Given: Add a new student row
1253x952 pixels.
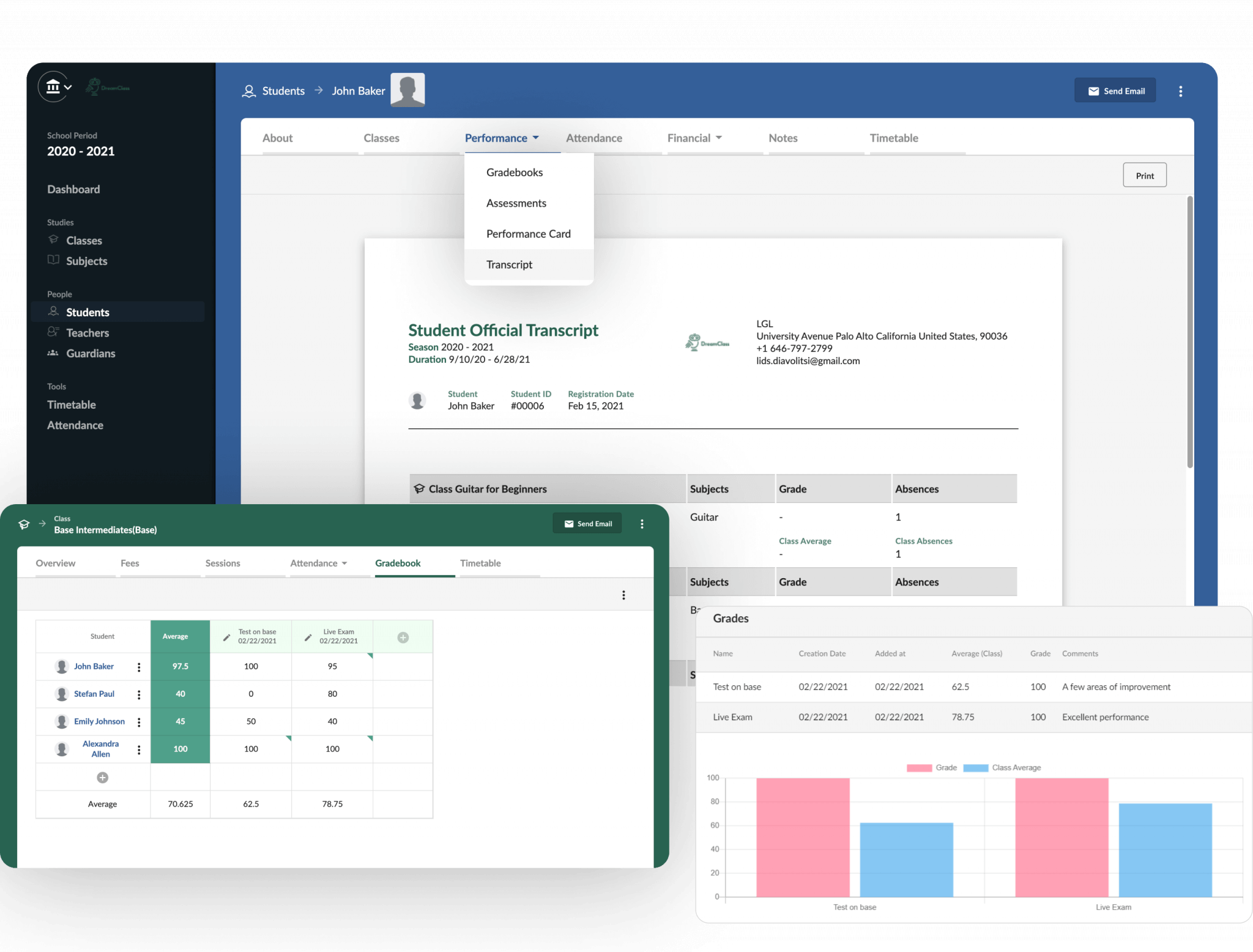Looking at the screenshot, I should 103,777.
